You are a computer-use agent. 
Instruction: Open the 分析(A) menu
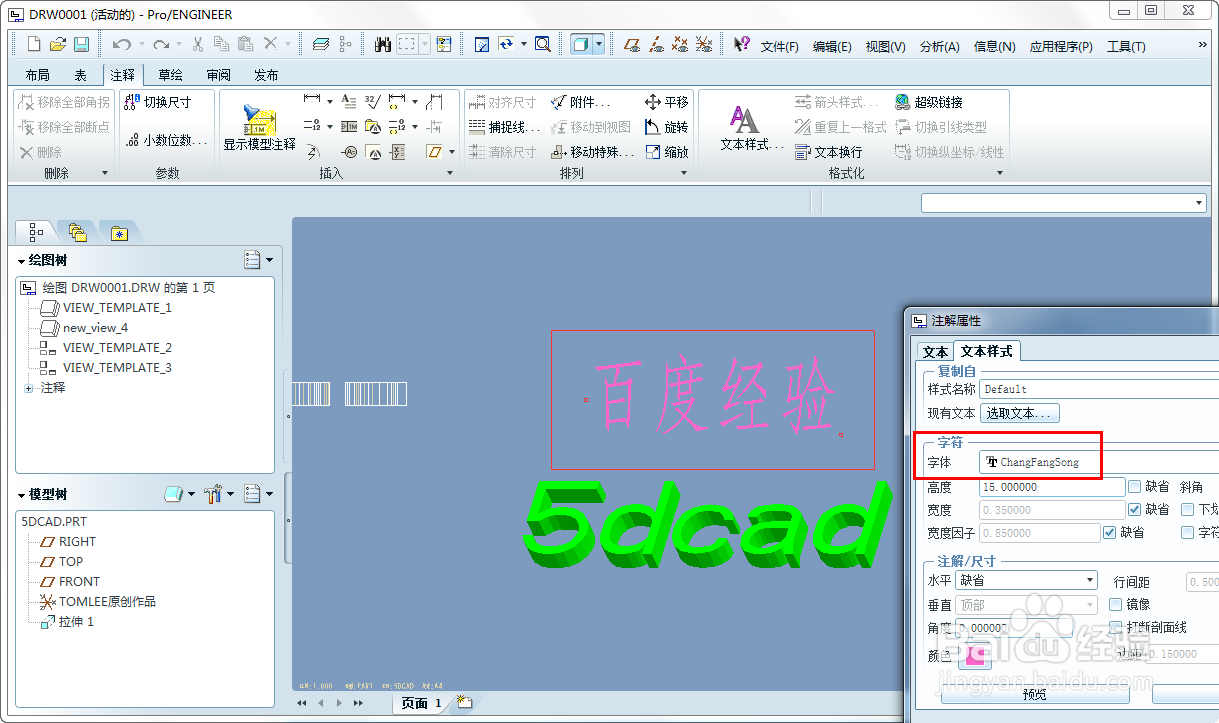(939, 46)
